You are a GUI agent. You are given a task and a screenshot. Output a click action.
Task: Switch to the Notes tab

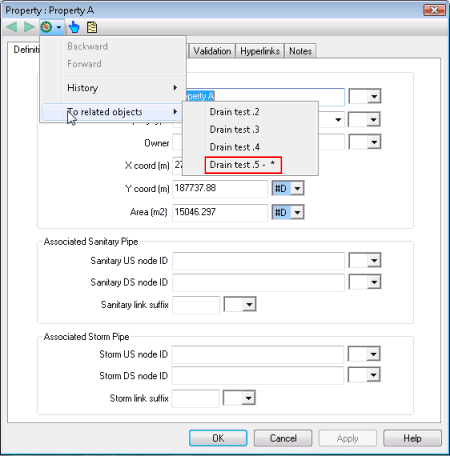[x=300, y=51]
